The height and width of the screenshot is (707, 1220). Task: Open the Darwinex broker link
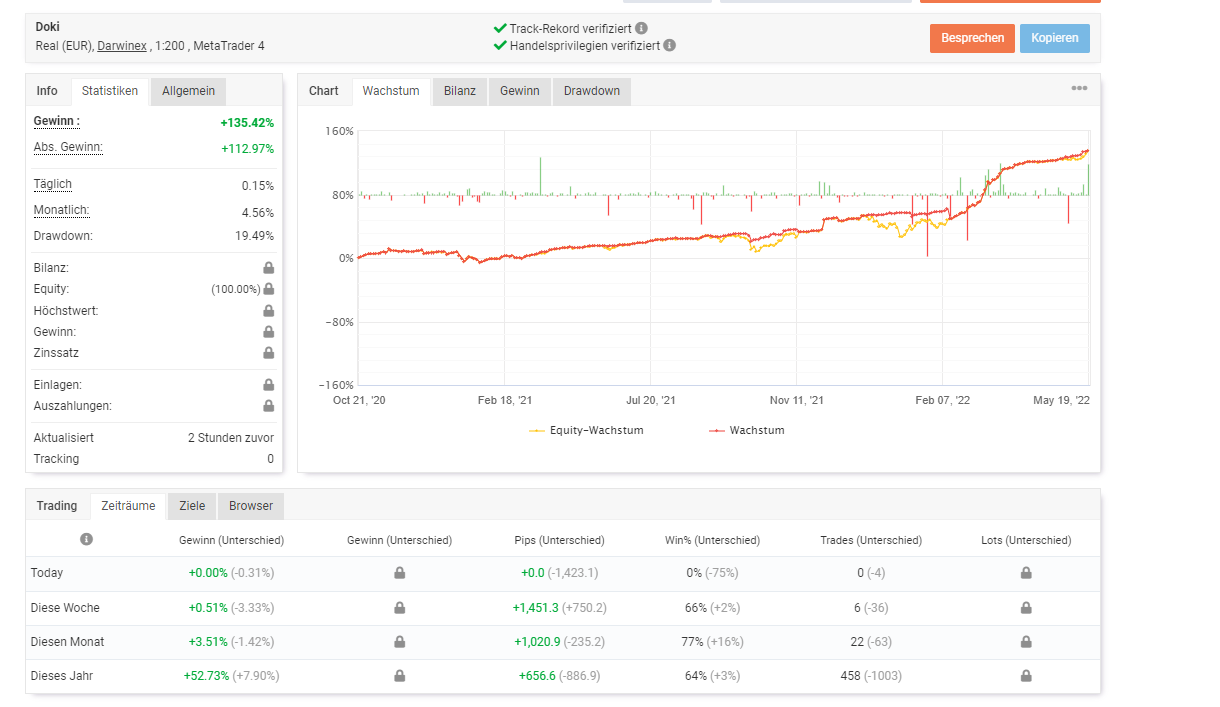[x=123, y=46]
